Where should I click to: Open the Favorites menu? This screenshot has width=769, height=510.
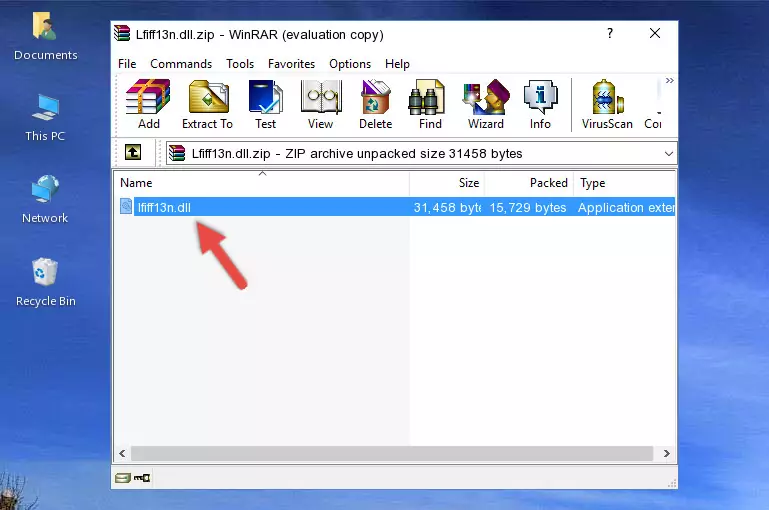pos(291,64)
